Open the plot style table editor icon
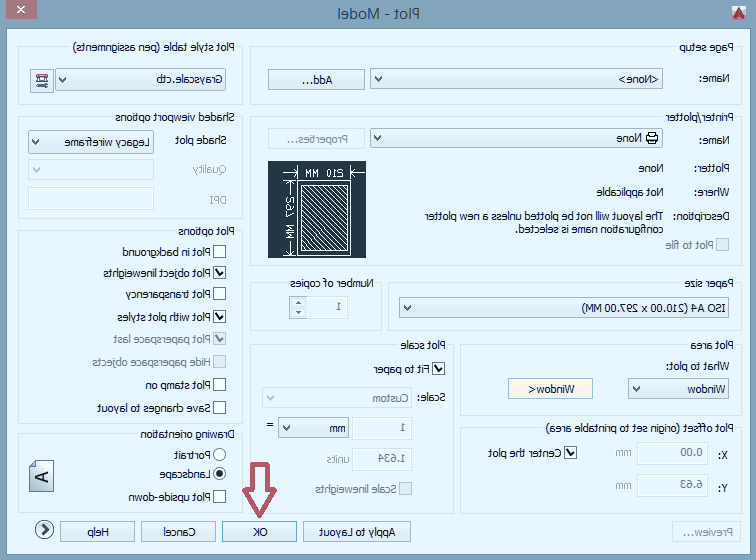 (41, 80)
